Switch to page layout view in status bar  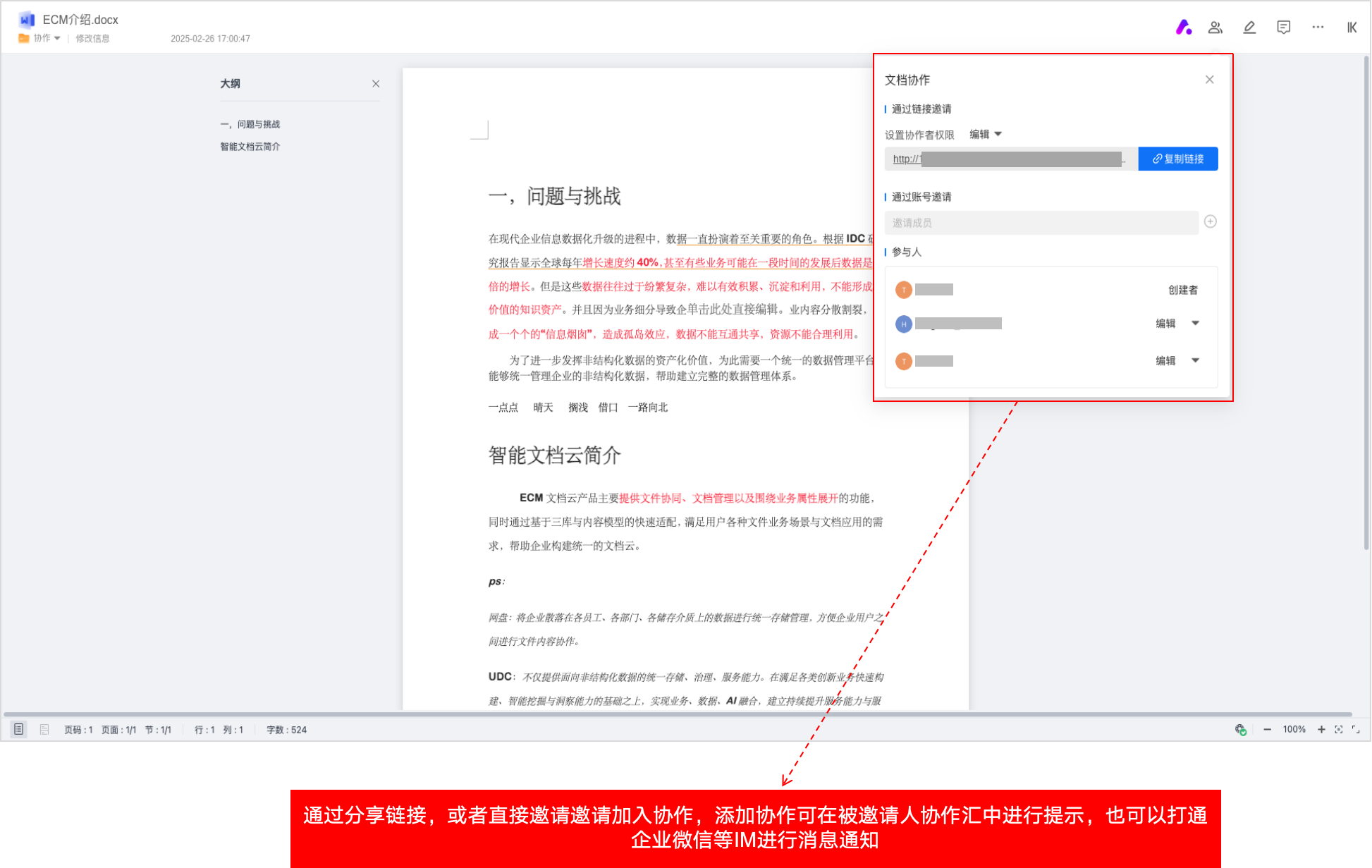(19, 730)
